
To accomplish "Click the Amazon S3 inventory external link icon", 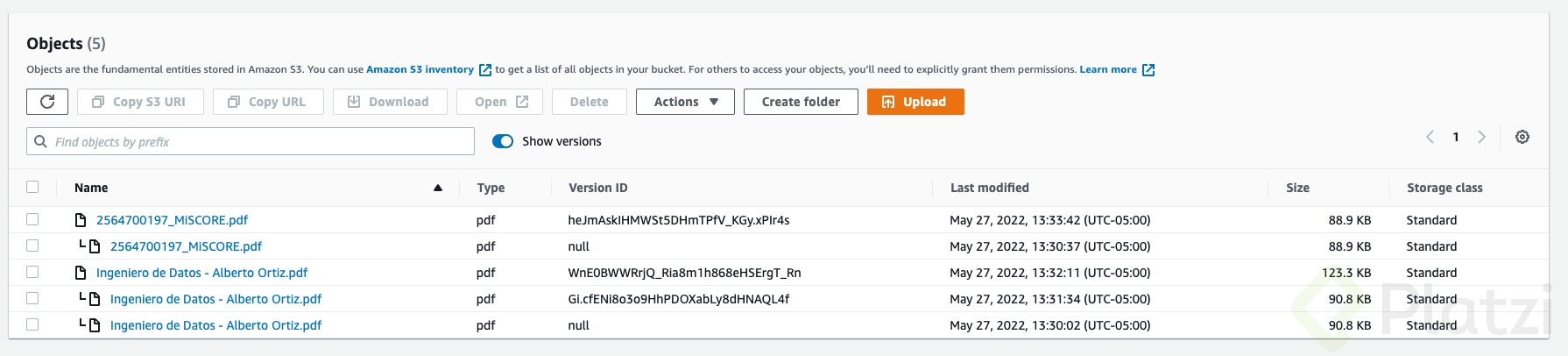I will point(485,70).
